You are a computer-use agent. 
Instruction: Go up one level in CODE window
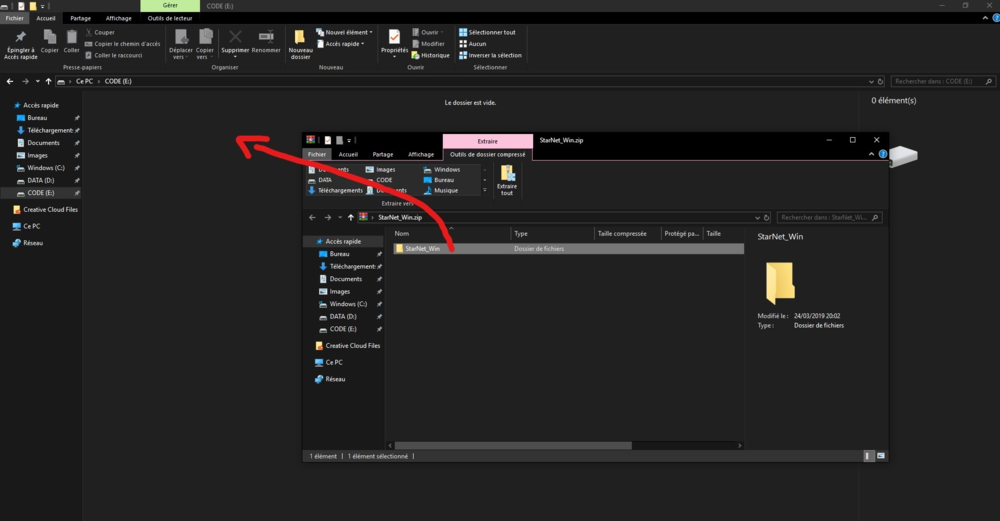[x=48, y=82]
